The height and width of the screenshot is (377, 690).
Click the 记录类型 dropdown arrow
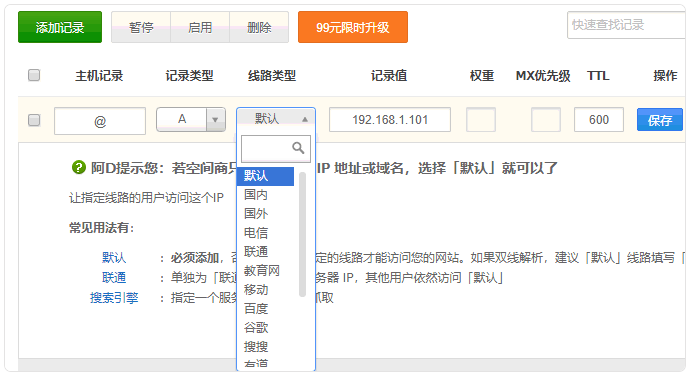[x=216, y=120]
